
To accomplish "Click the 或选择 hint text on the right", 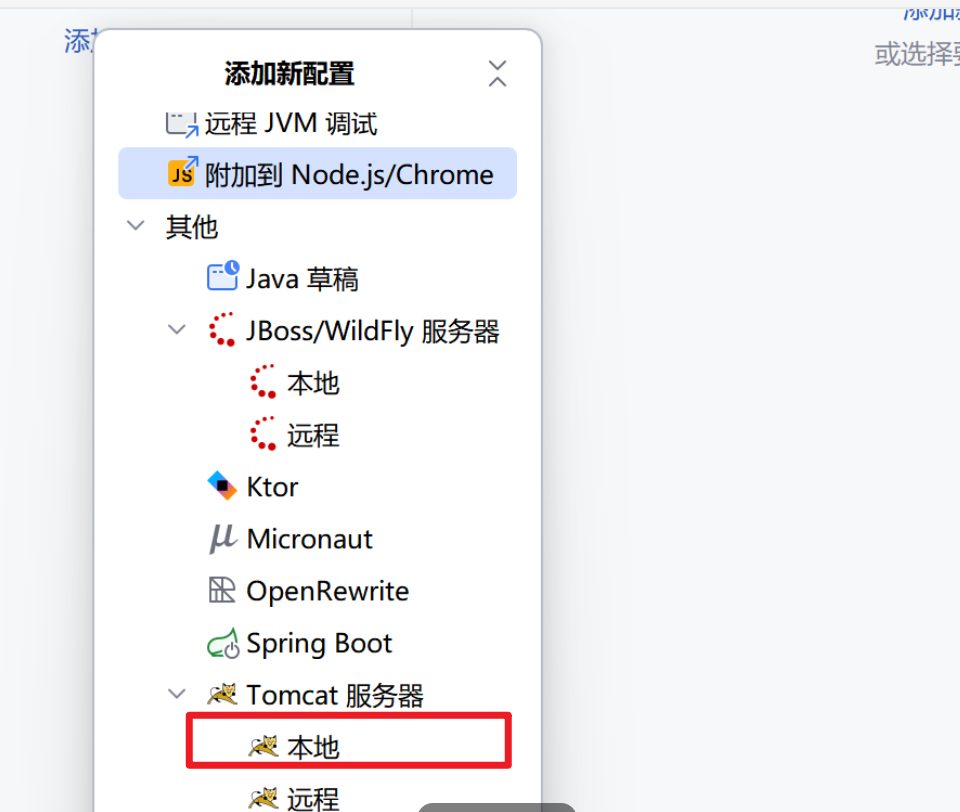I will click(x=917, y=54).
